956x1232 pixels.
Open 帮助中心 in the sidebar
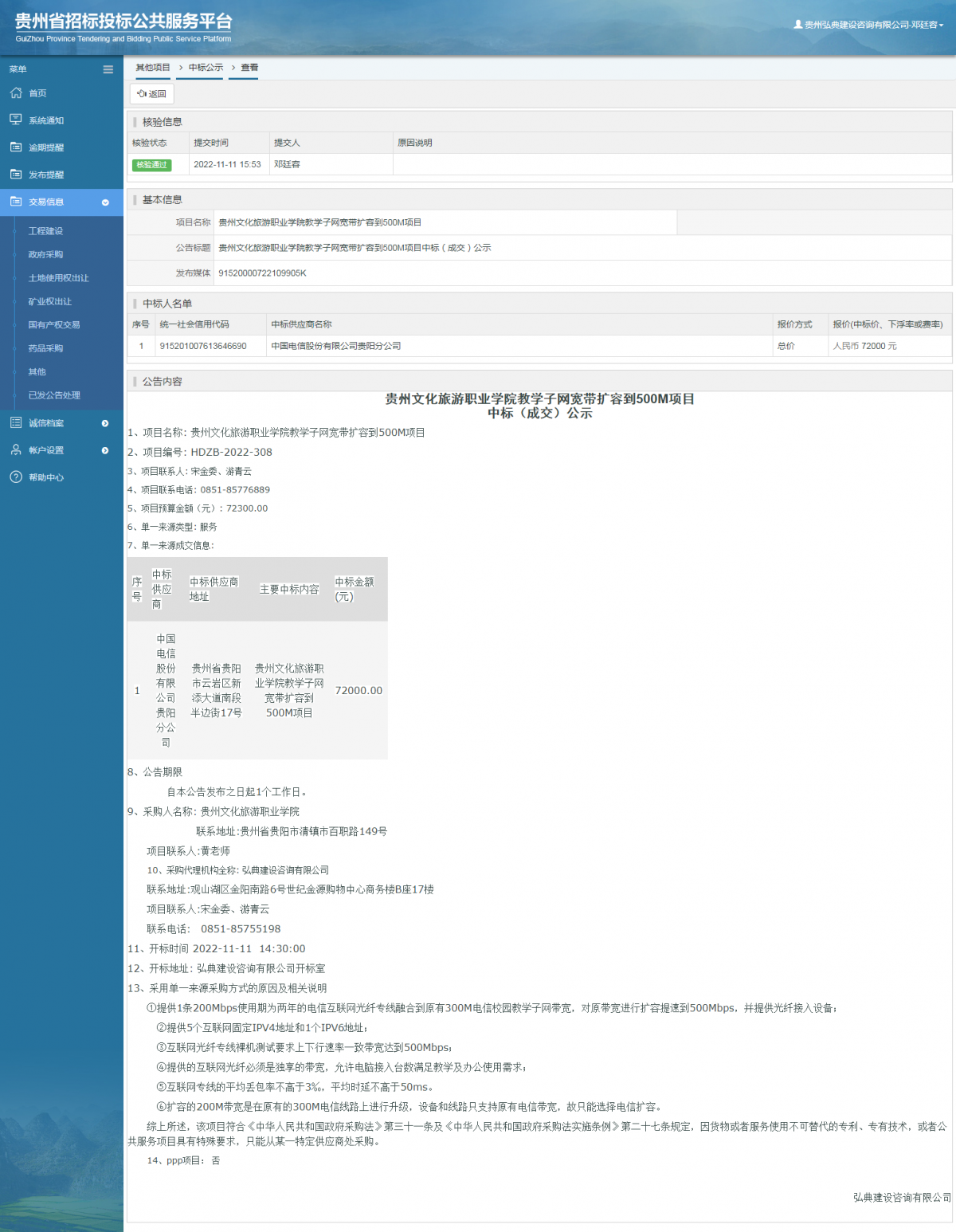click(x=46, y=477)
